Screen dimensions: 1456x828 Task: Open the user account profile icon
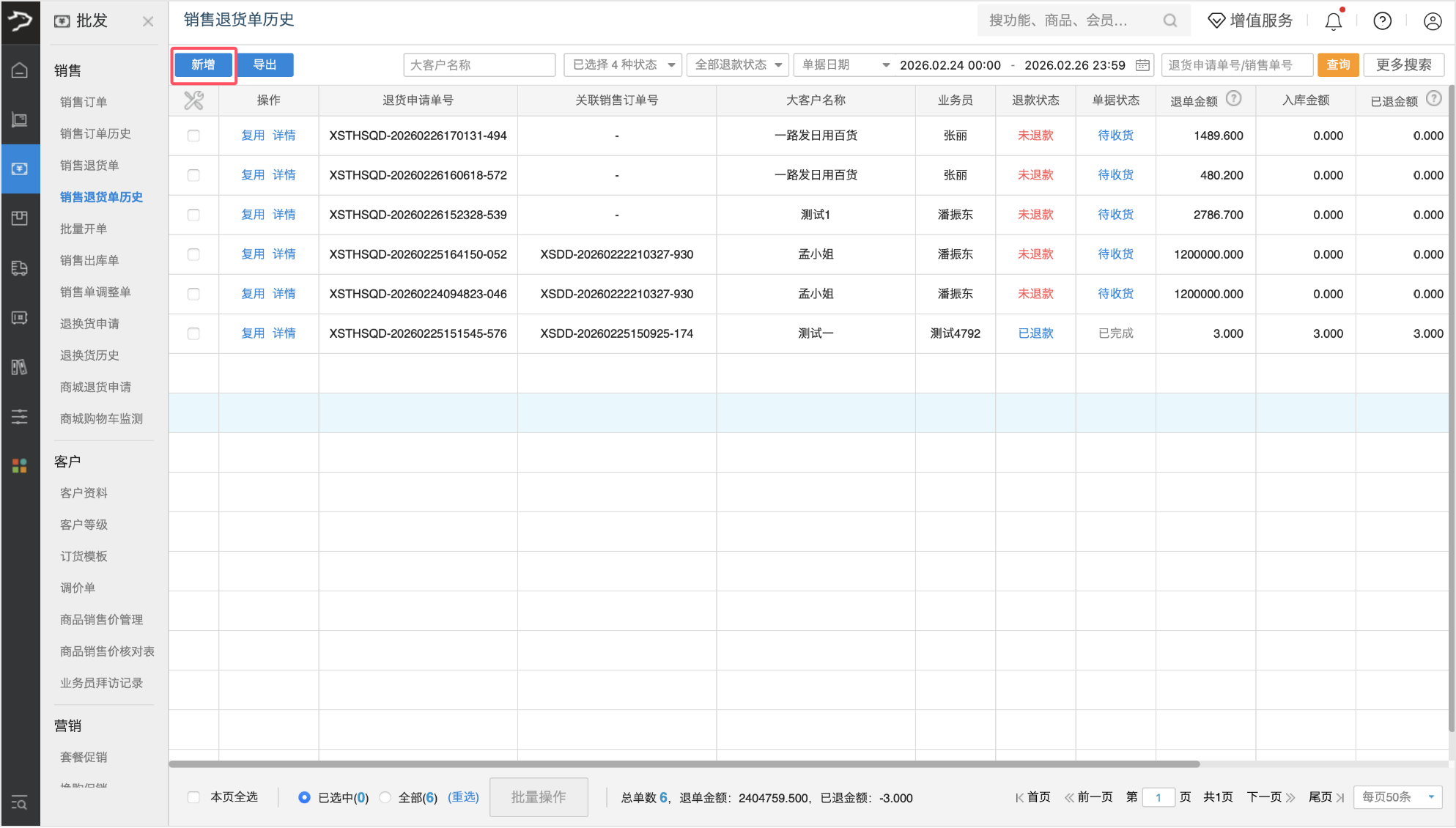(x=1432, y=21)
